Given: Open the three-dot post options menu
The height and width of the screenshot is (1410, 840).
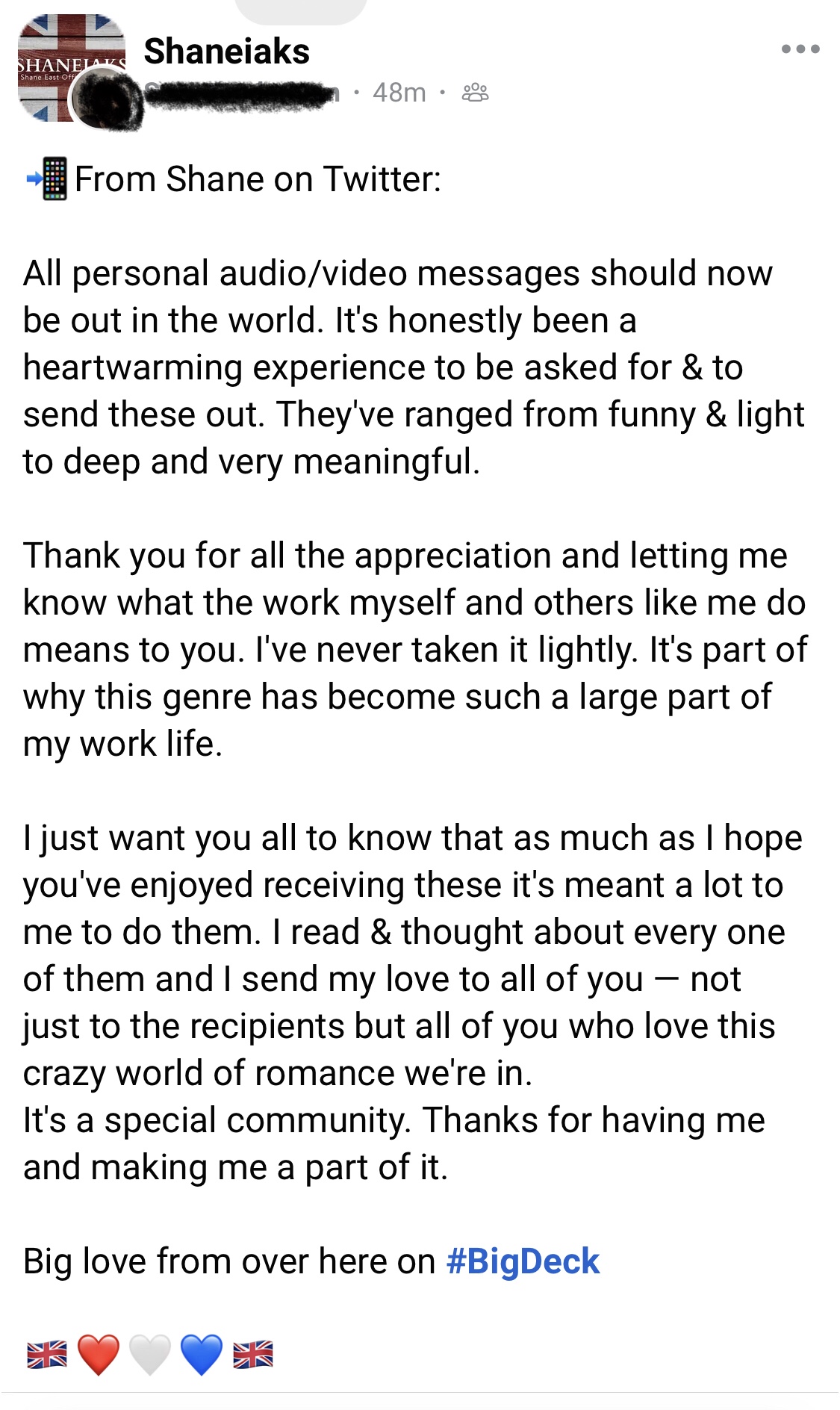Looking at the screenshot, I should coord(800,49).
